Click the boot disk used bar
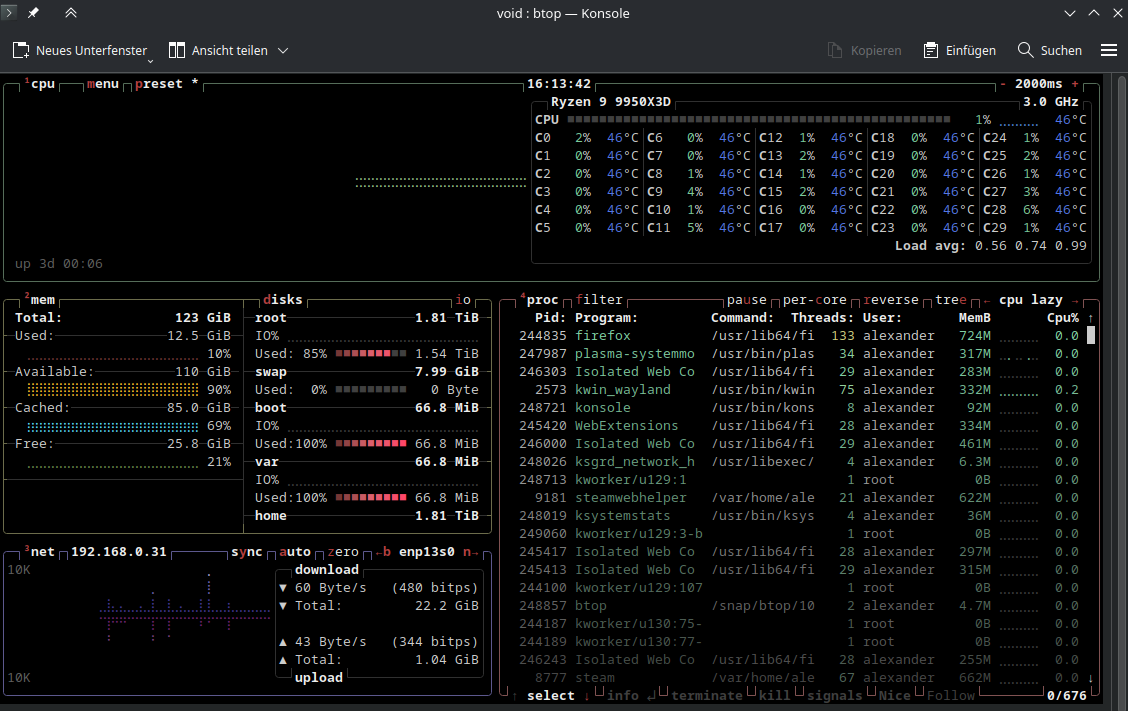Screen dimensions: 1128x711 371,443
